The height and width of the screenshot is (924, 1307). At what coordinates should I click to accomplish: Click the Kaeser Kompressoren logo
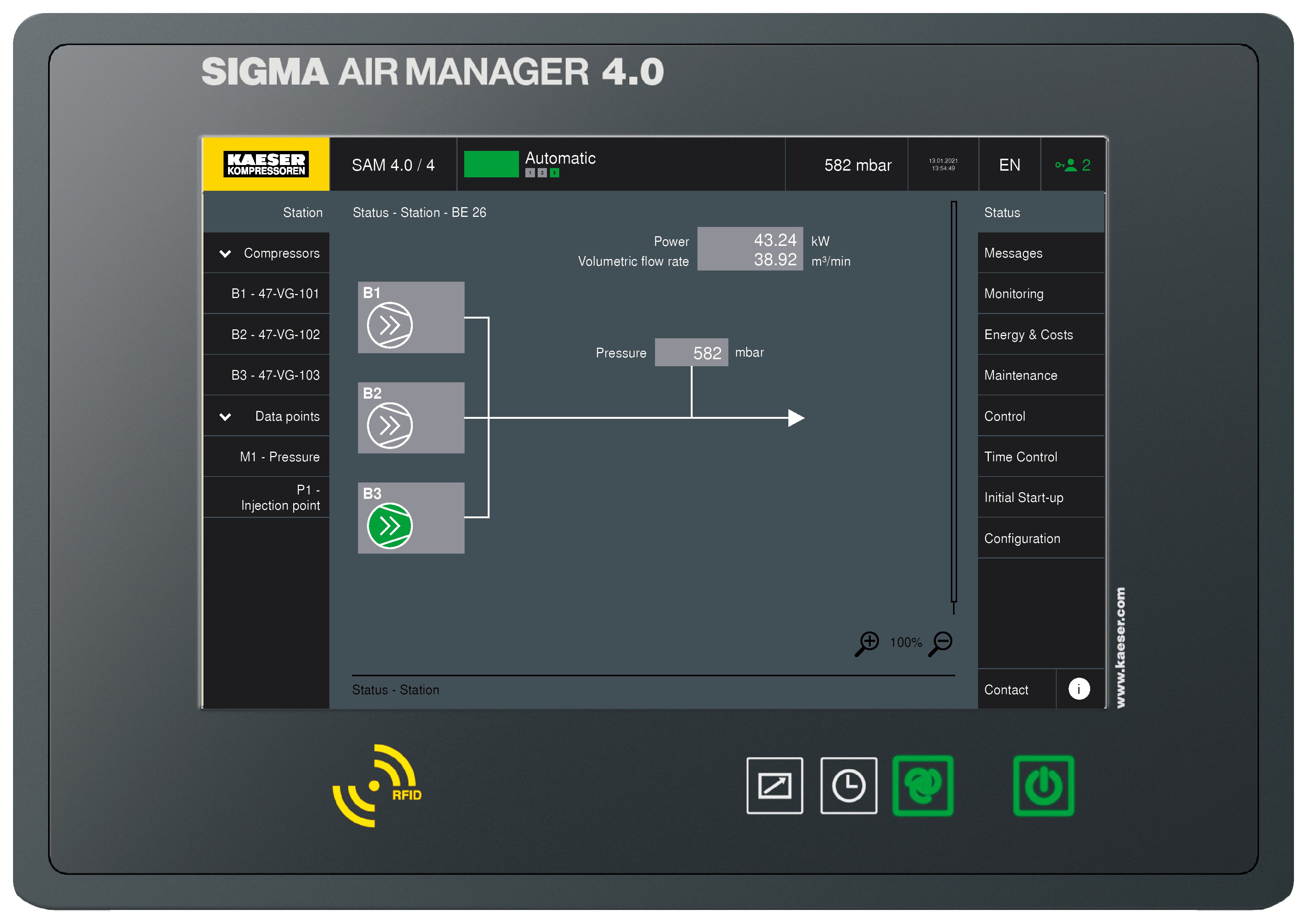point(266,164)
